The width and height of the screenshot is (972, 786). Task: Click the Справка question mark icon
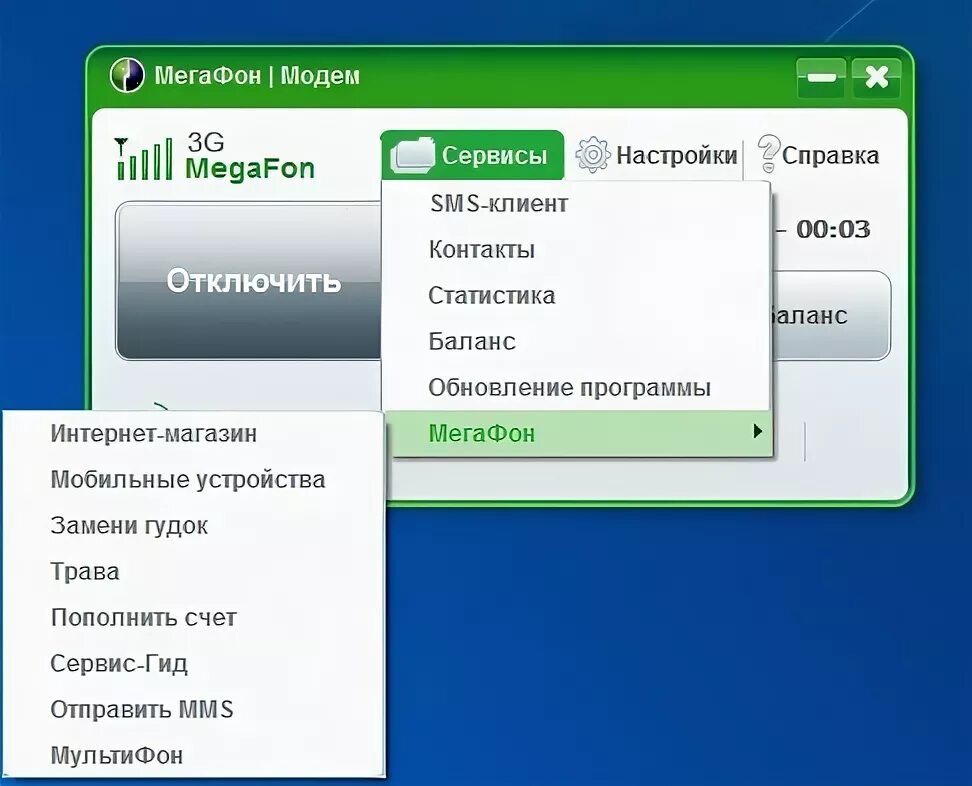tap(768, 153)
